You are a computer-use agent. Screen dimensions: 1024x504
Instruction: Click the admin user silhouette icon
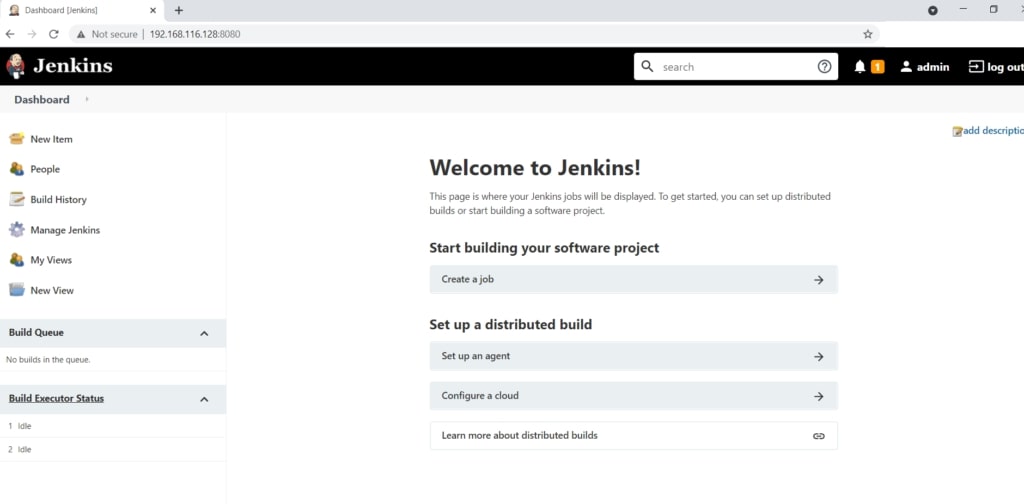tap(906, 67)
